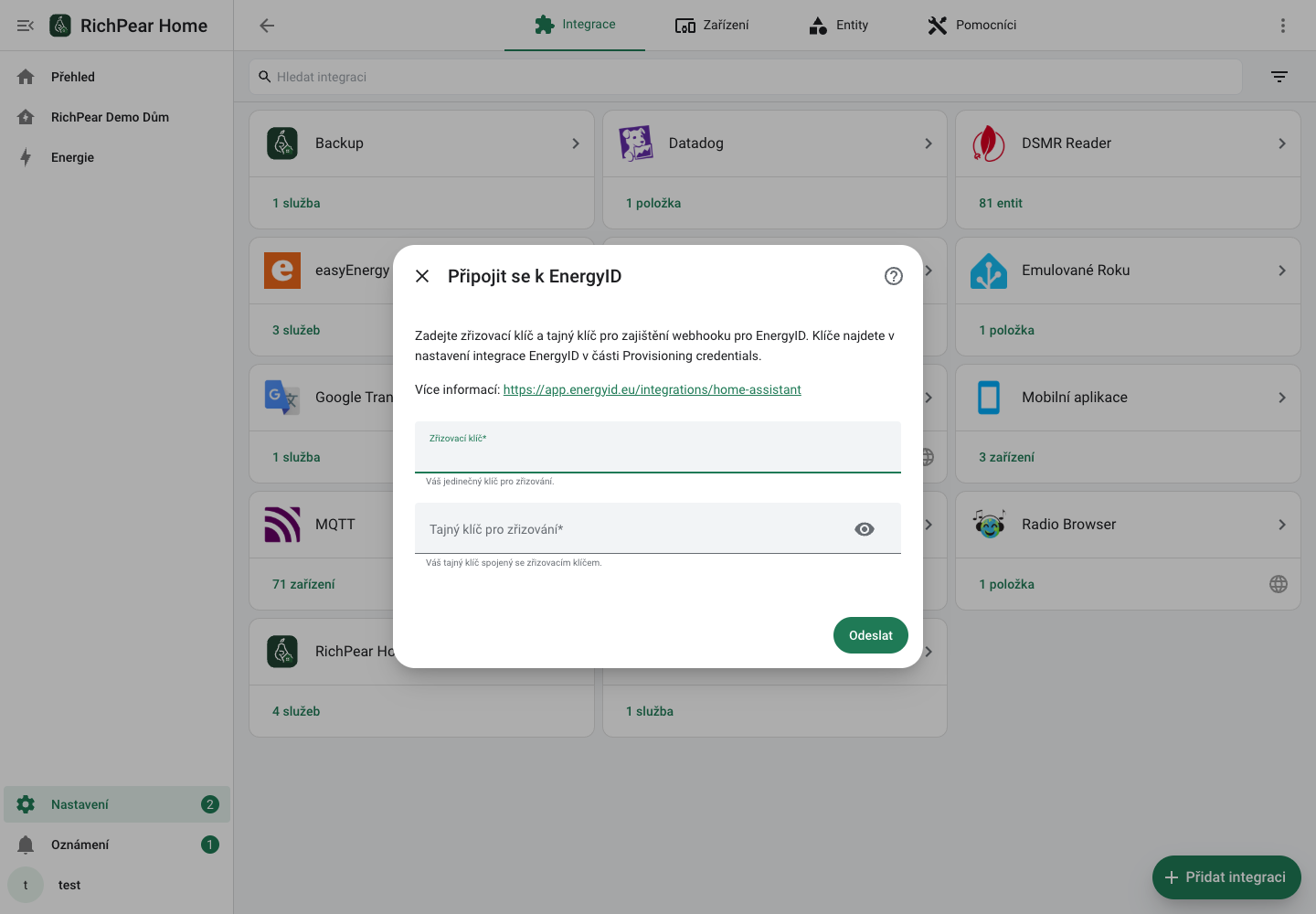1316x914 pixels.
Task: Click the Oznámení notification count badge
Action: 210,845
